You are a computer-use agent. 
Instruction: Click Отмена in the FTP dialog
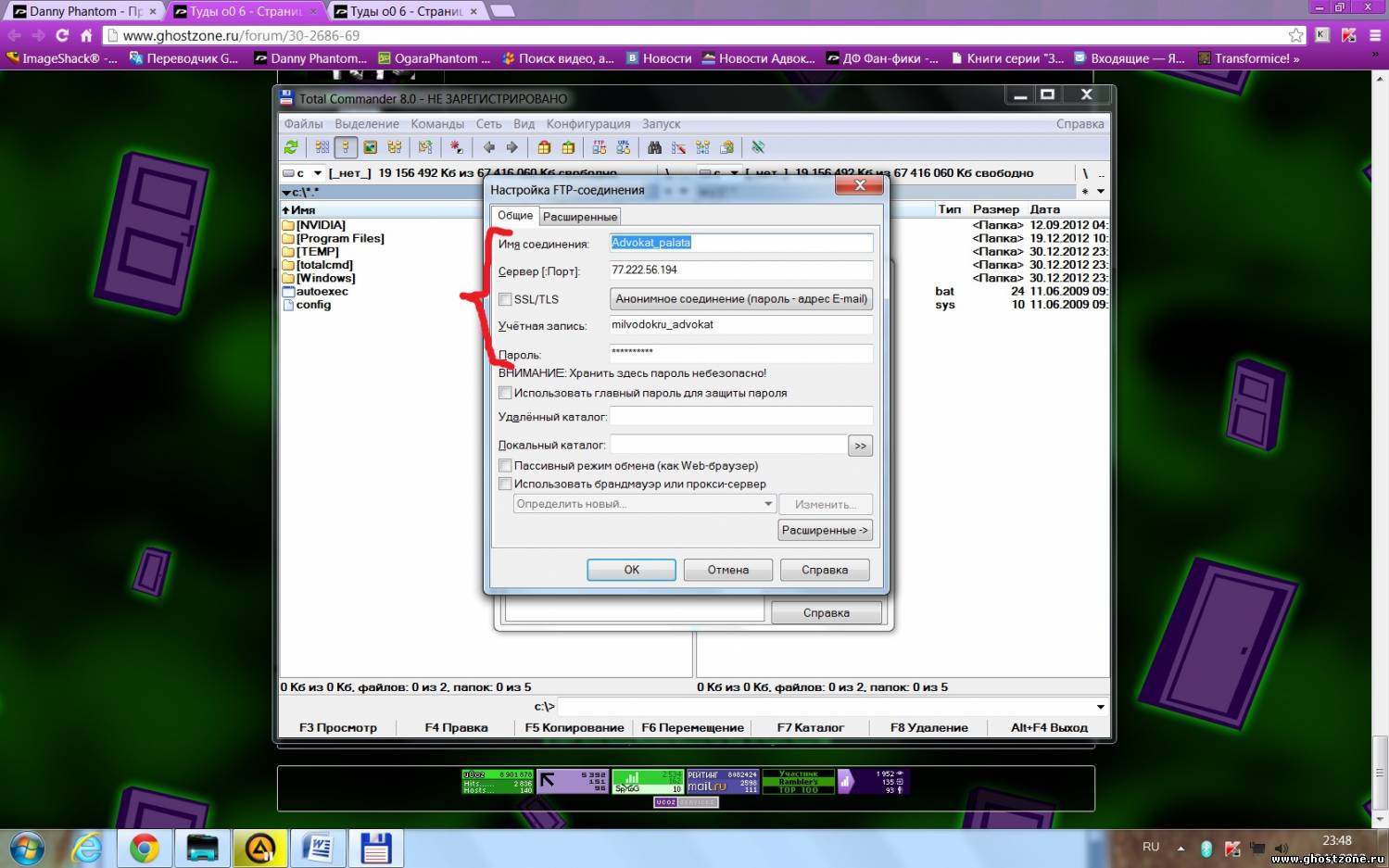728,570
